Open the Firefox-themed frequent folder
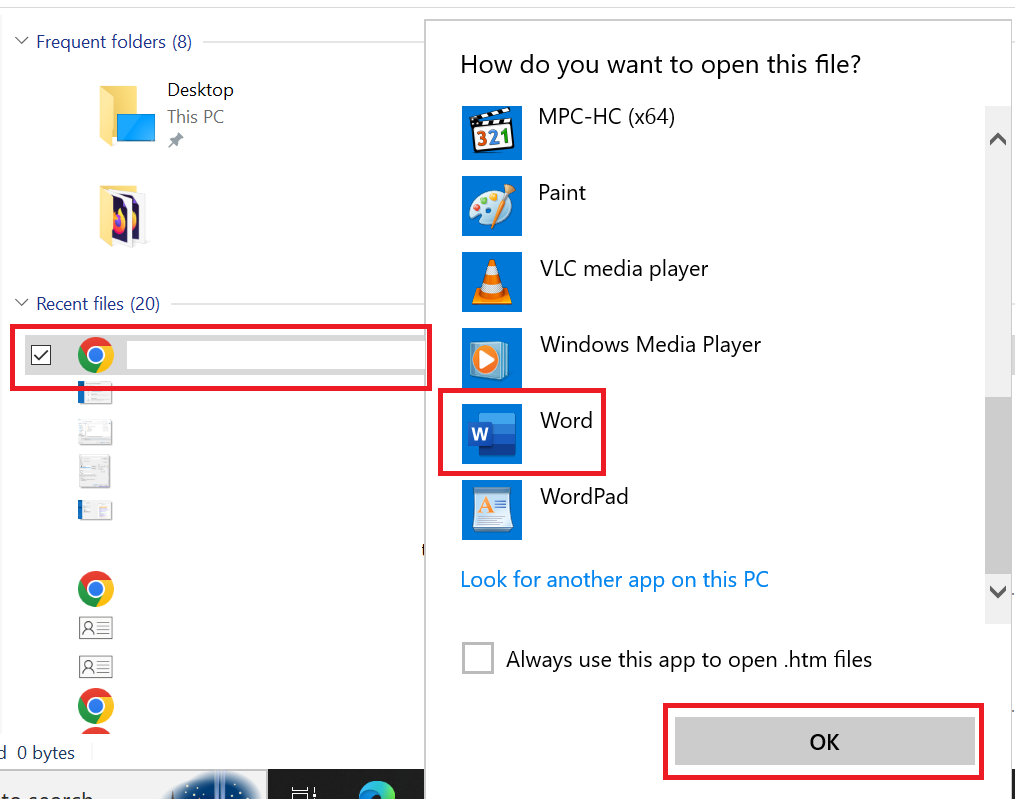This screenshot has width=1015, height=799. click(123, 216)
